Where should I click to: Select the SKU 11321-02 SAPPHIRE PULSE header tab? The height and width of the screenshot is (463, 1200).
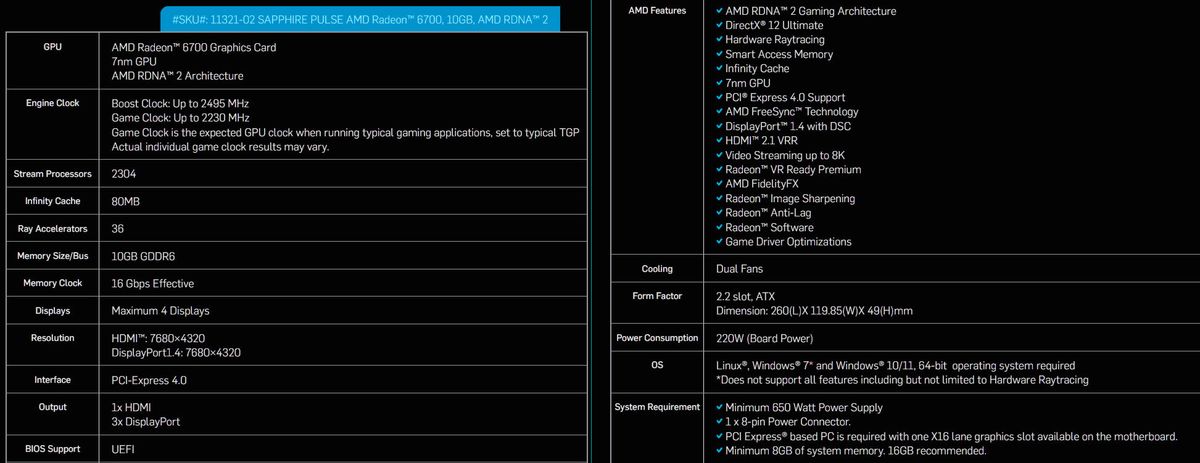pos(360,19)
